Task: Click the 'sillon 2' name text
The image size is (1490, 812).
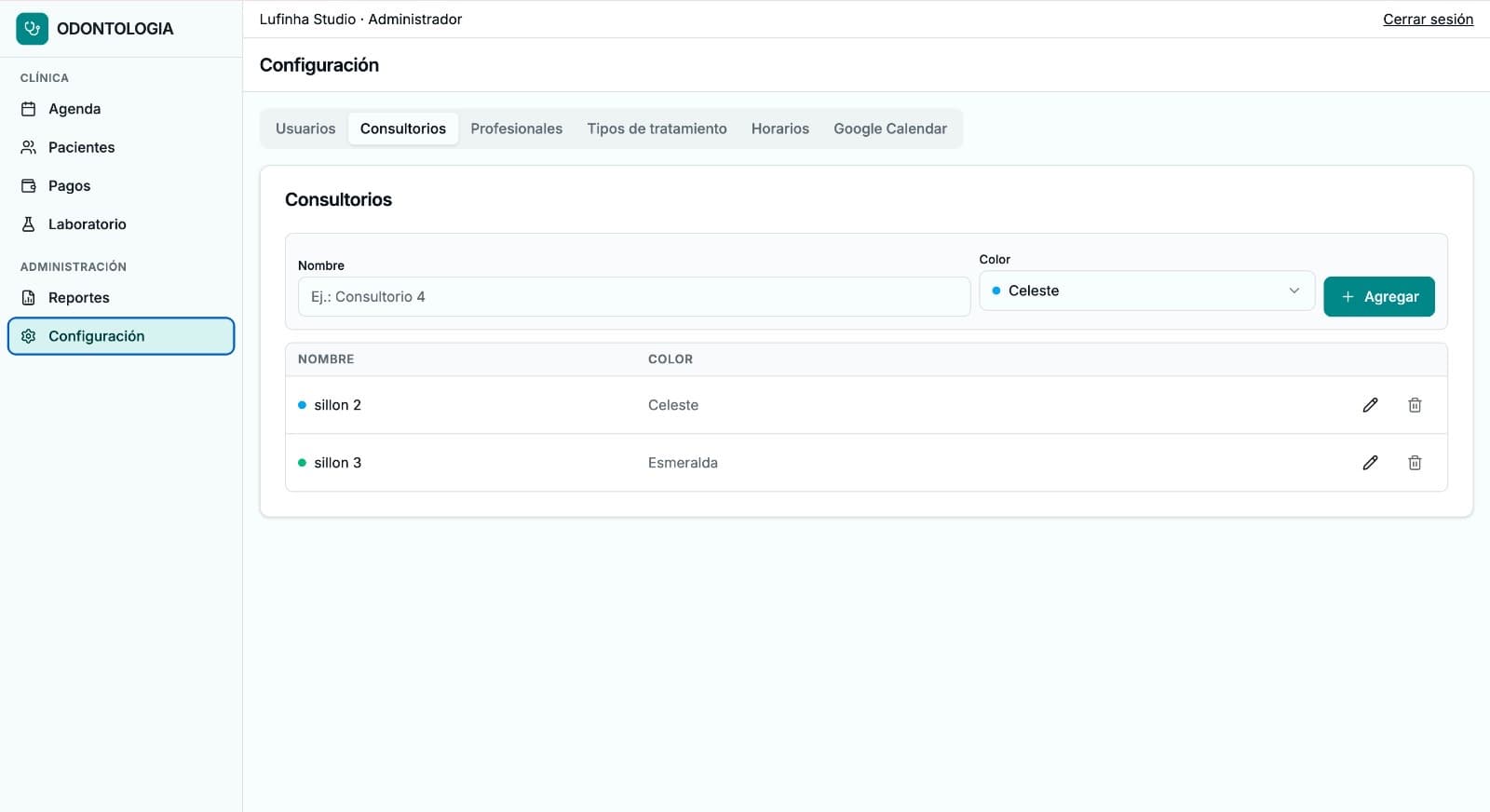Action: tap(338, 405)
